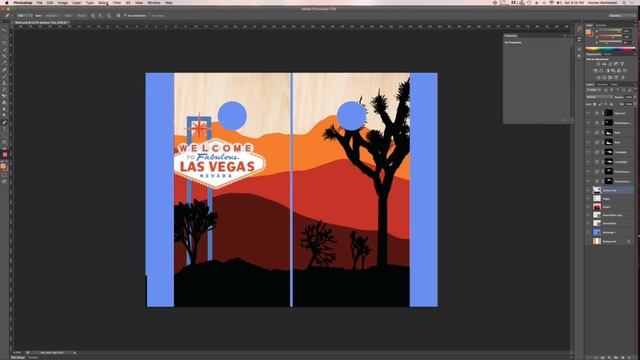640x360 pixels.
Task: Add a Threshold adjustment
Action: point(610,78)
